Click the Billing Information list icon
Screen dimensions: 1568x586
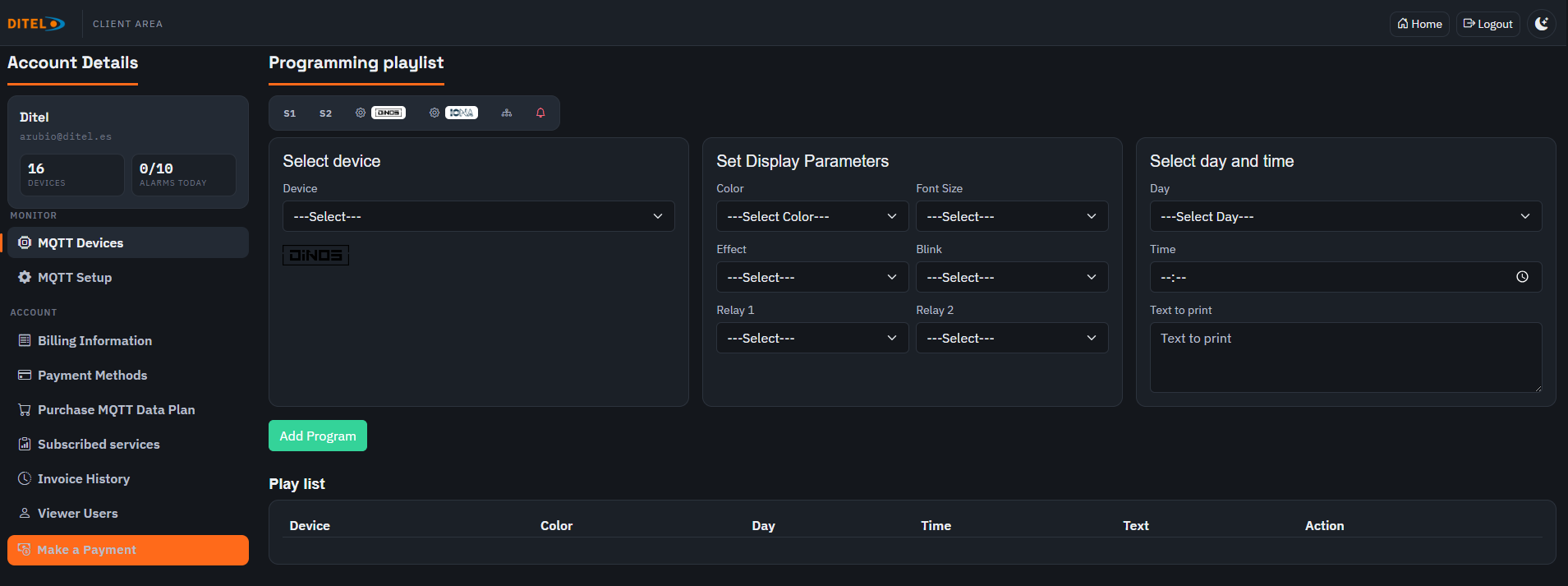25,340
